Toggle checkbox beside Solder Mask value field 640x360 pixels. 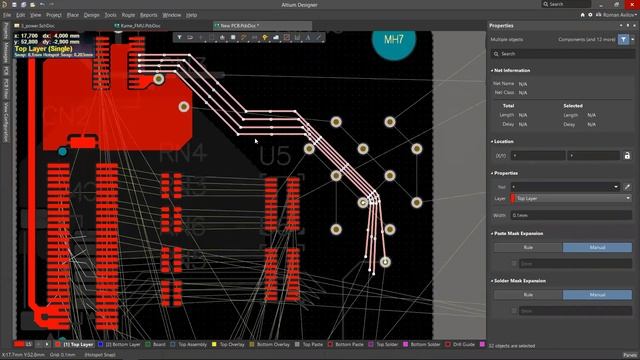point(514,311)
